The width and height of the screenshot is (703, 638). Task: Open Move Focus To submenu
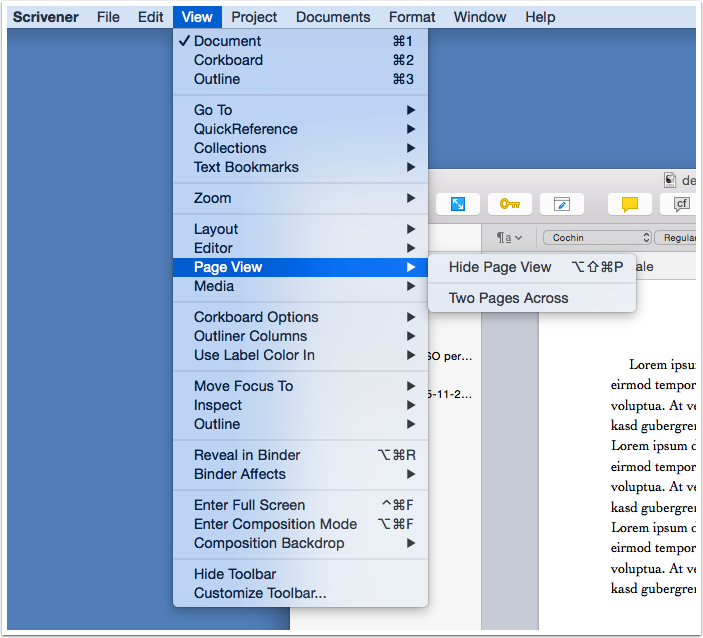click(300, 386)
